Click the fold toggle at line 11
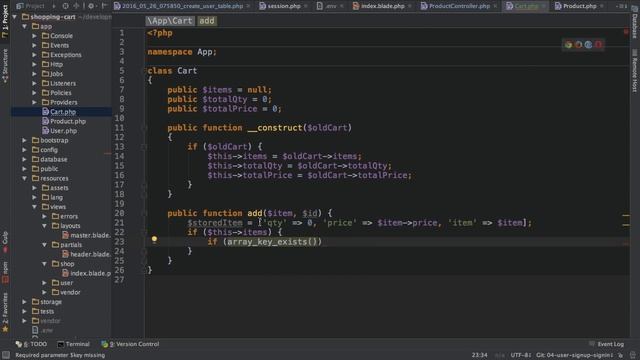Screen dimensions: 640x360 [x=144, y=128]
